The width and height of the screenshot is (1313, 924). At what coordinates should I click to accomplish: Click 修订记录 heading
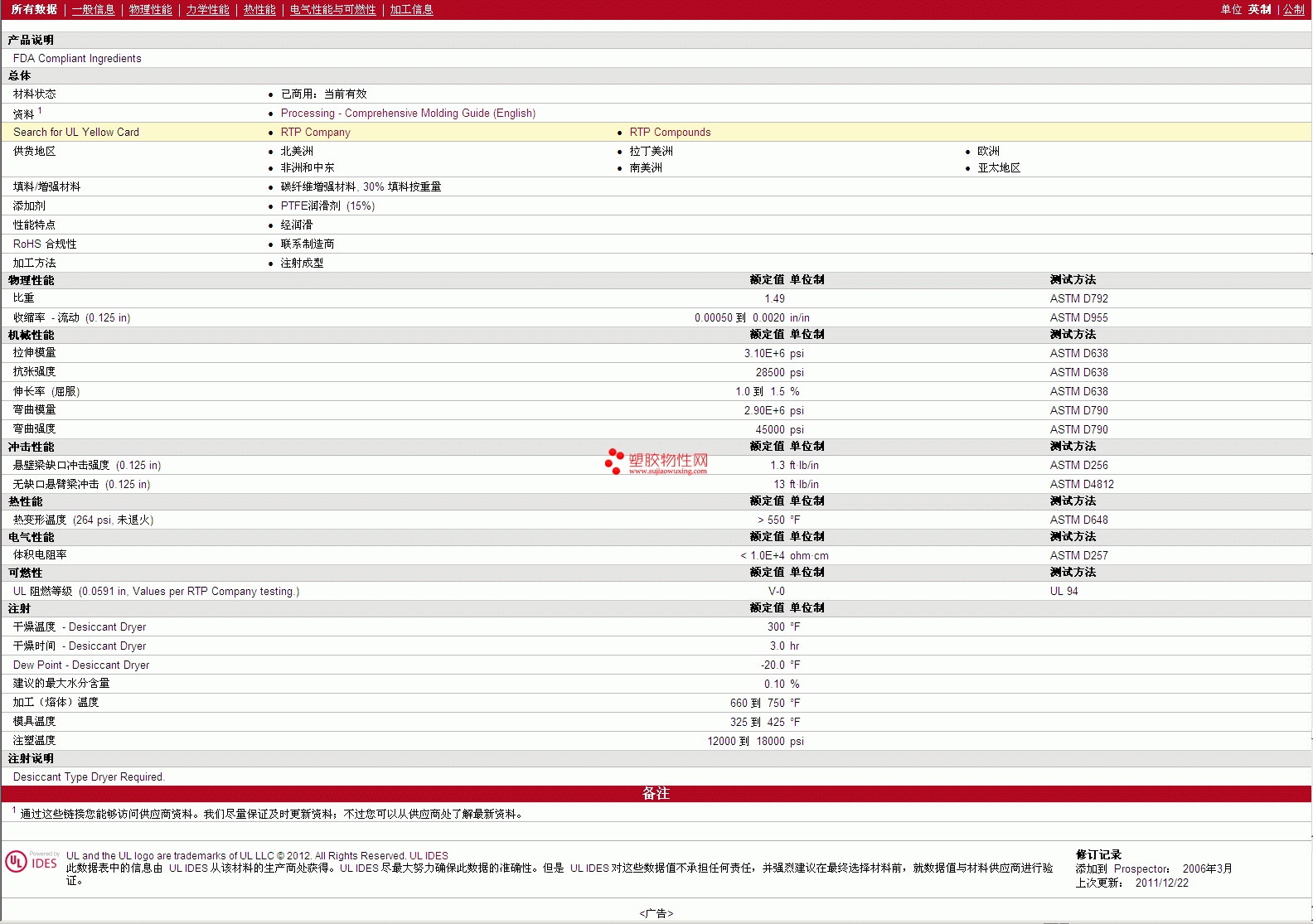(1098, 855)
